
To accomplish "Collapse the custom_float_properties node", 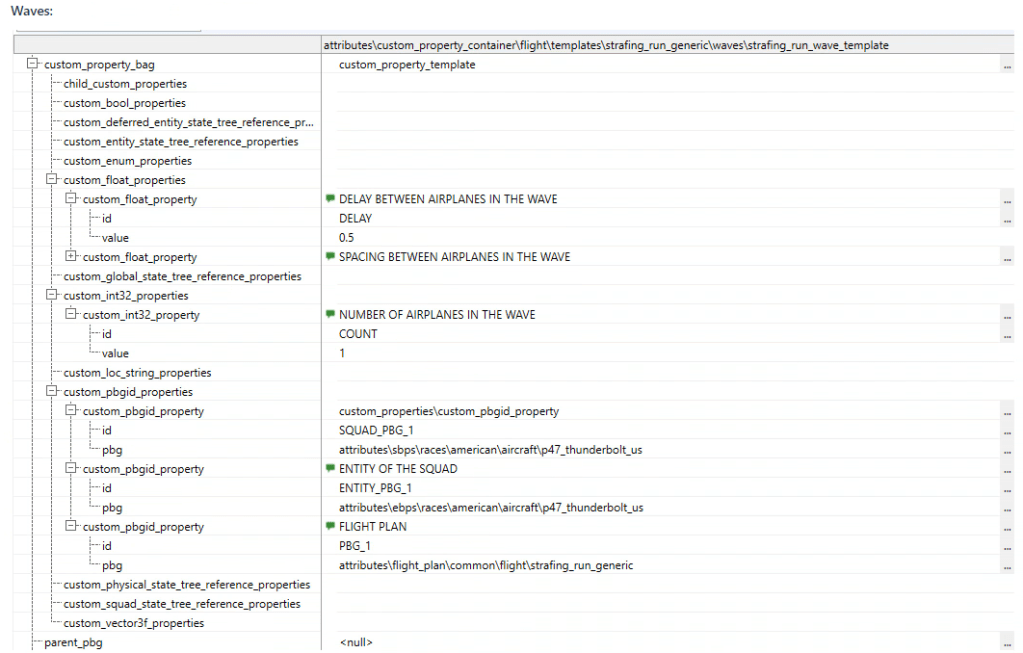I will (52, 180).
